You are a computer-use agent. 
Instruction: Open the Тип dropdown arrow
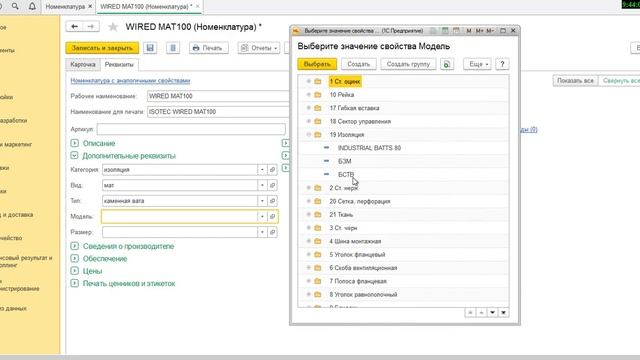pyautogui.click(x=262, y=201)
